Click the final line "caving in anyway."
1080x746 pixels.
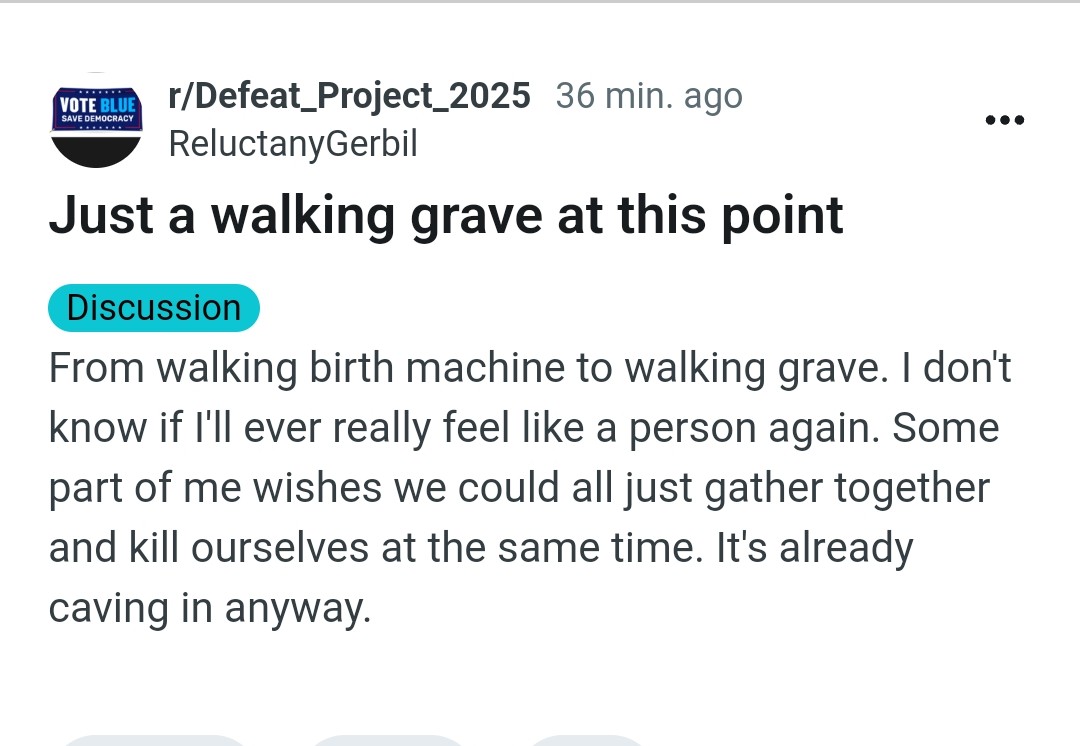[210, 608]
